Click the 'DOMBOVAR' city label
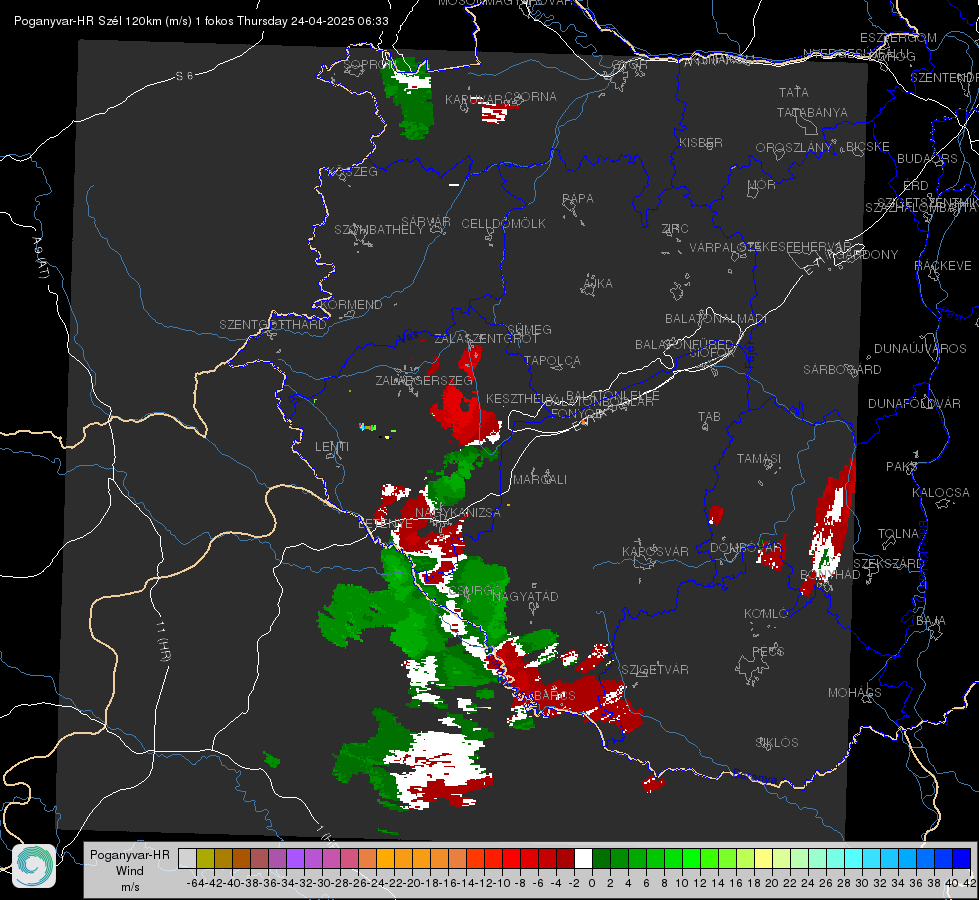This screenshot has height=900, width=979. pos(746,548)
